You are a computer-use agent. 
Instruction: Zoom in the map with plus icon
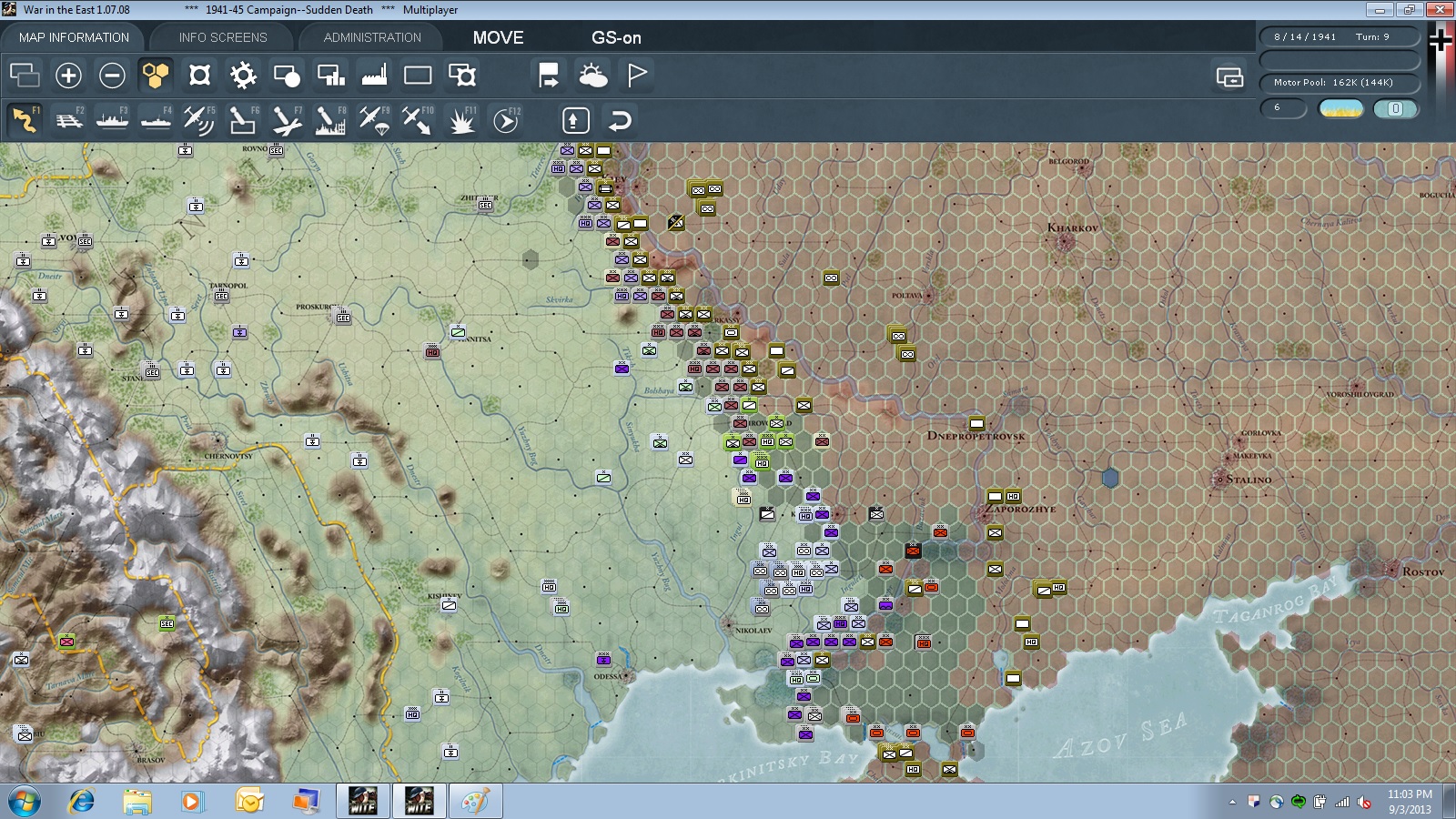(68, 76)
